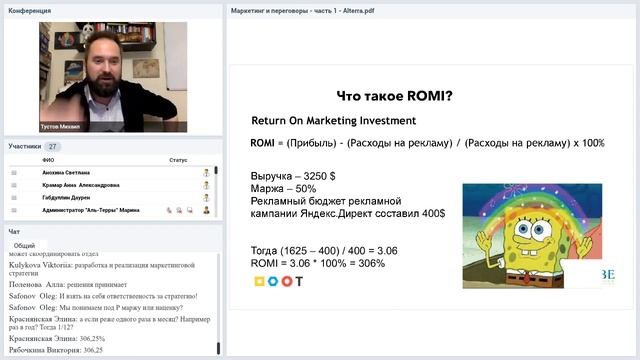Select participant name Анохина Светлана

(66, 173)
